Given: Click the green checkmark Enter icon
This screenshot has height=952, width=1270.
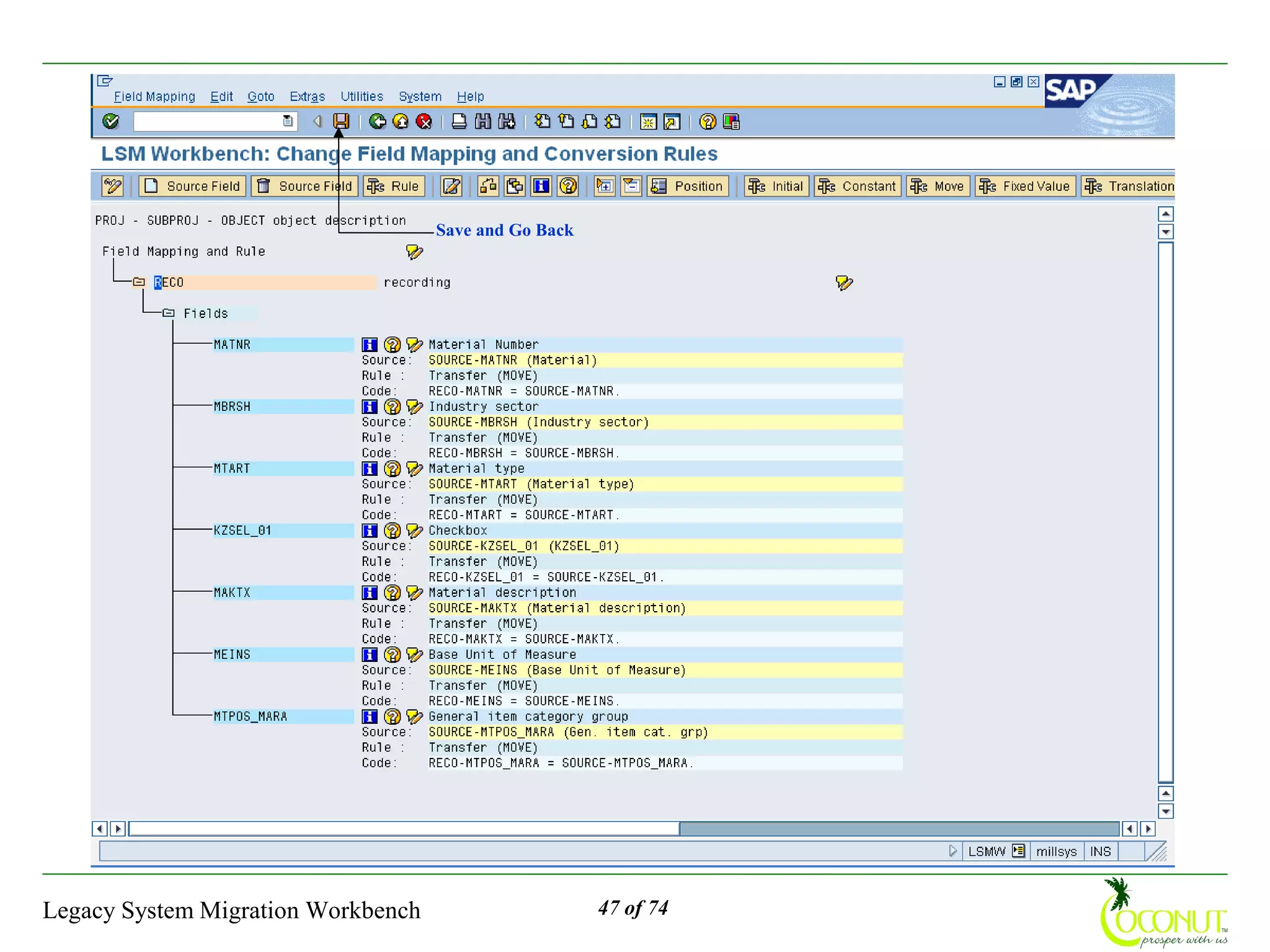Looking at the screenshot, I should [x=111, y=121].
